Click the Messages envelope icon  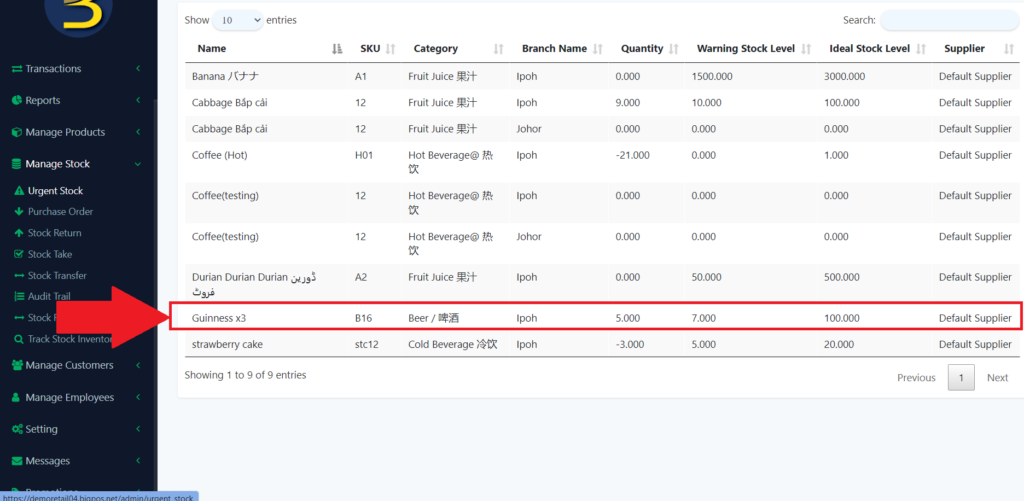[x=16, y=462]
